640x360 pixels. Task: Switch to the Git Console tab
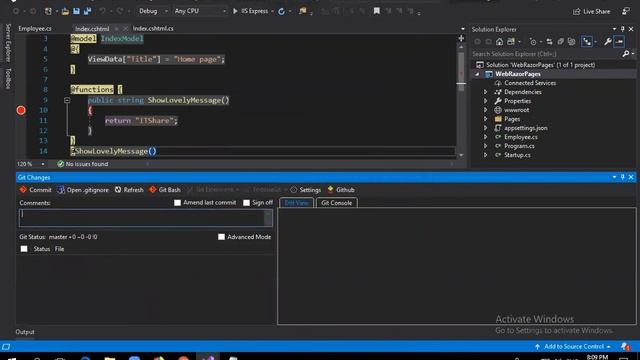coord(336,203)
